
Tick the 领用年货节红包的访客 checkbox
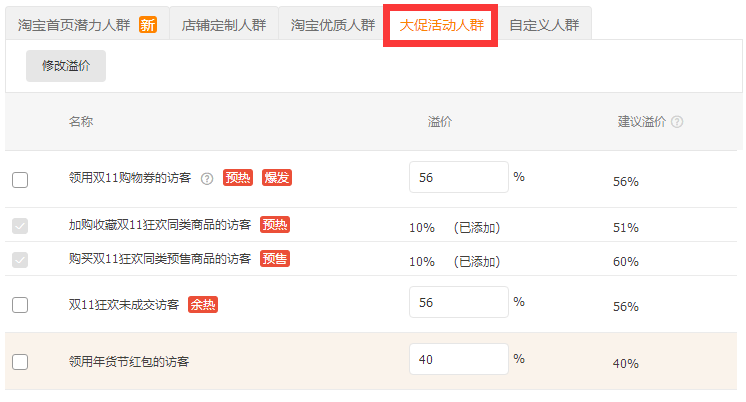tap(20, 362)
